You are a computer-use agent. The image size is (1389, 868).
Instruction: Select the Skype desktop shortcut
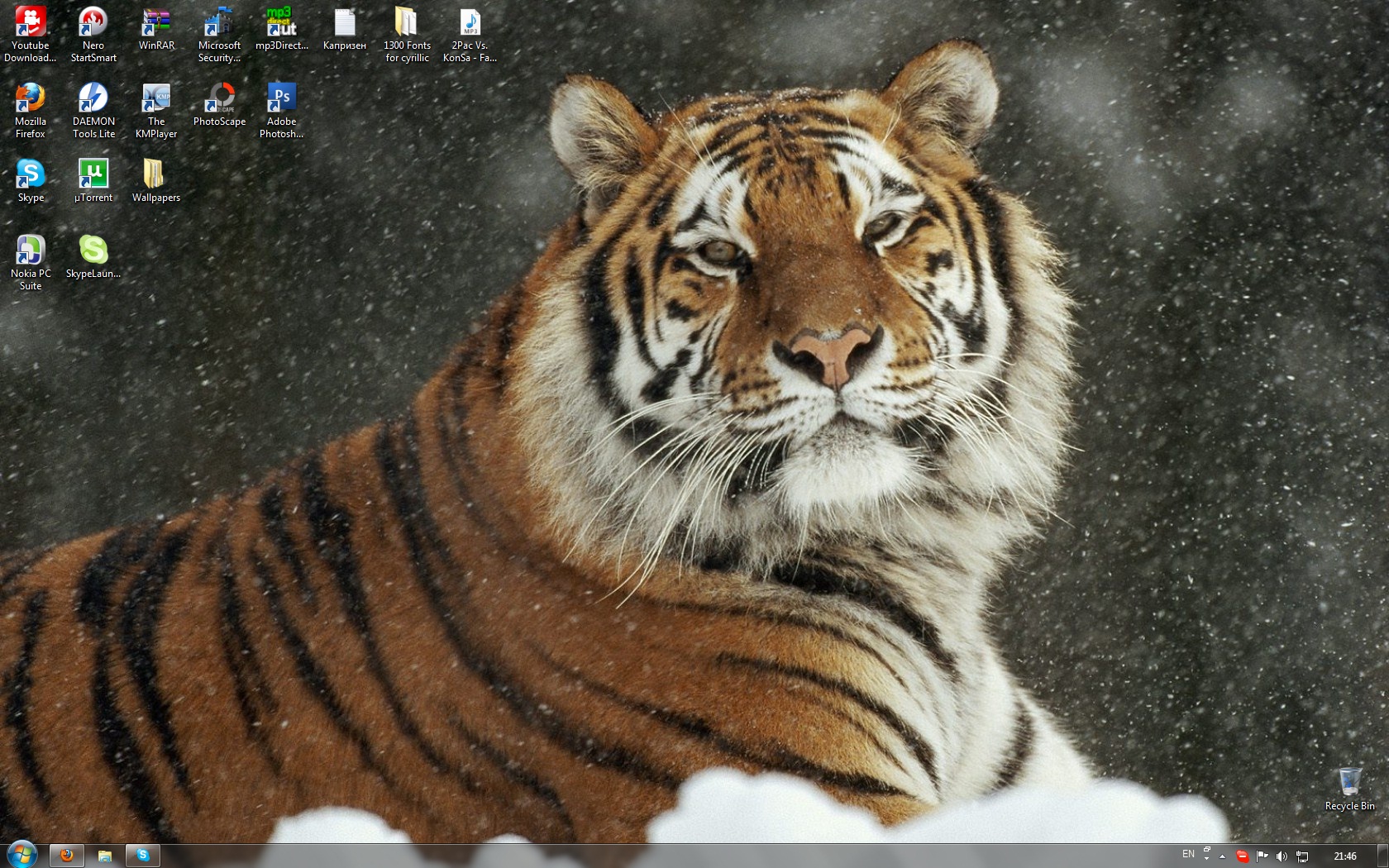31,181
